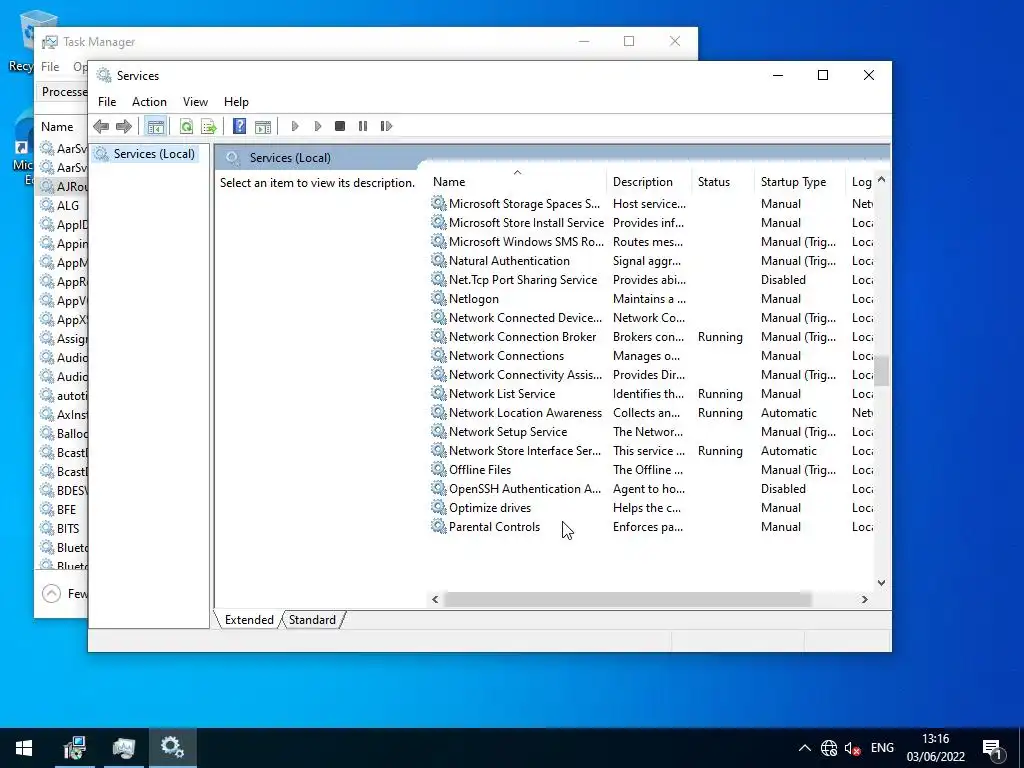Sort by the Description column header

pos(650,182)
